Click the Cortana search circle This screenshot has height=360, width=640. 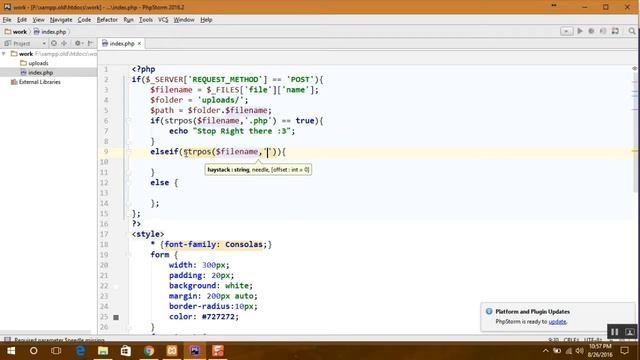[33, 351]
